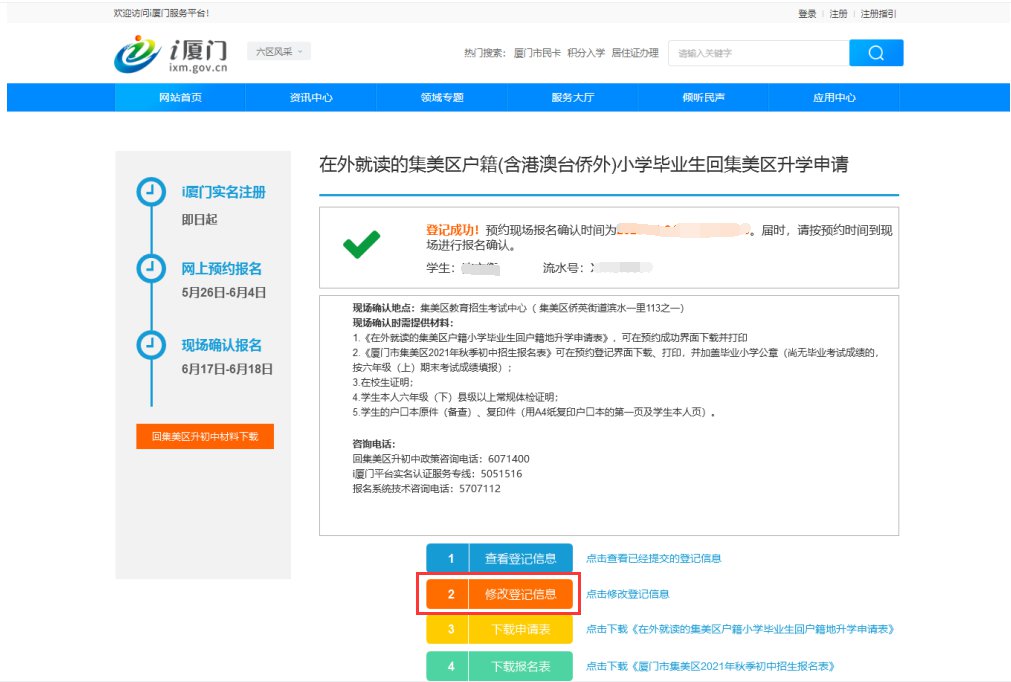Click the clock icon beside i厦门实名注册
Screen dimensions: 1011x682
tap(150, 192)
